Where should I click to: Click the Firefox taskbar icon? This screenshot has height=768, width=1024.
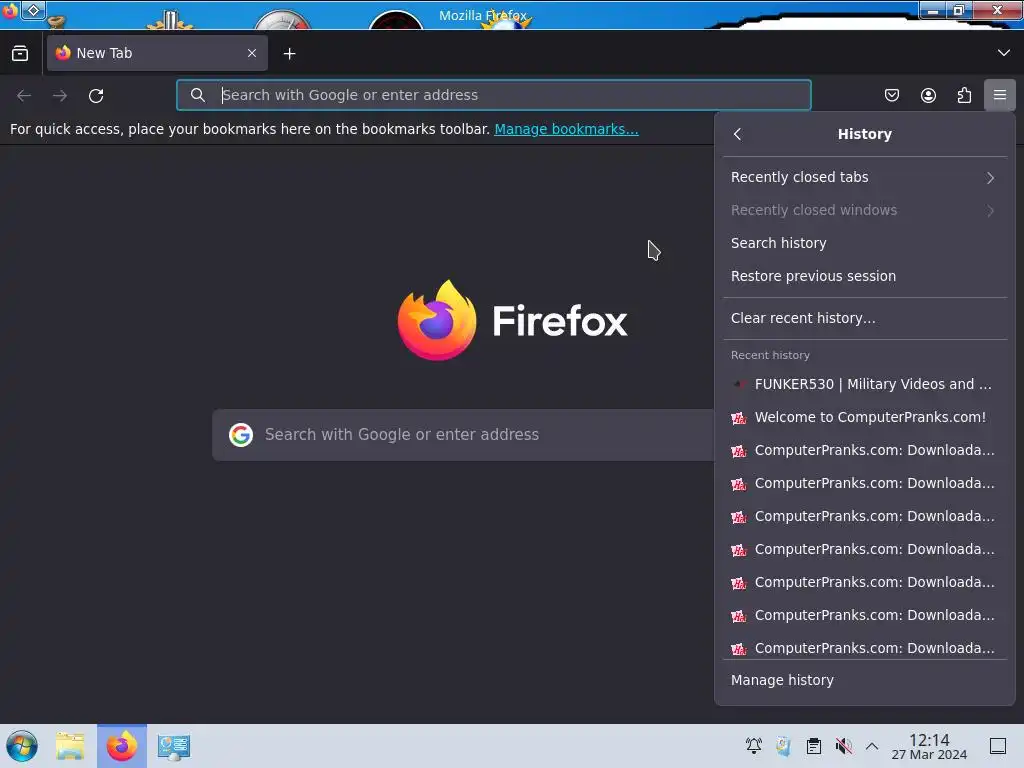[122, 746]
